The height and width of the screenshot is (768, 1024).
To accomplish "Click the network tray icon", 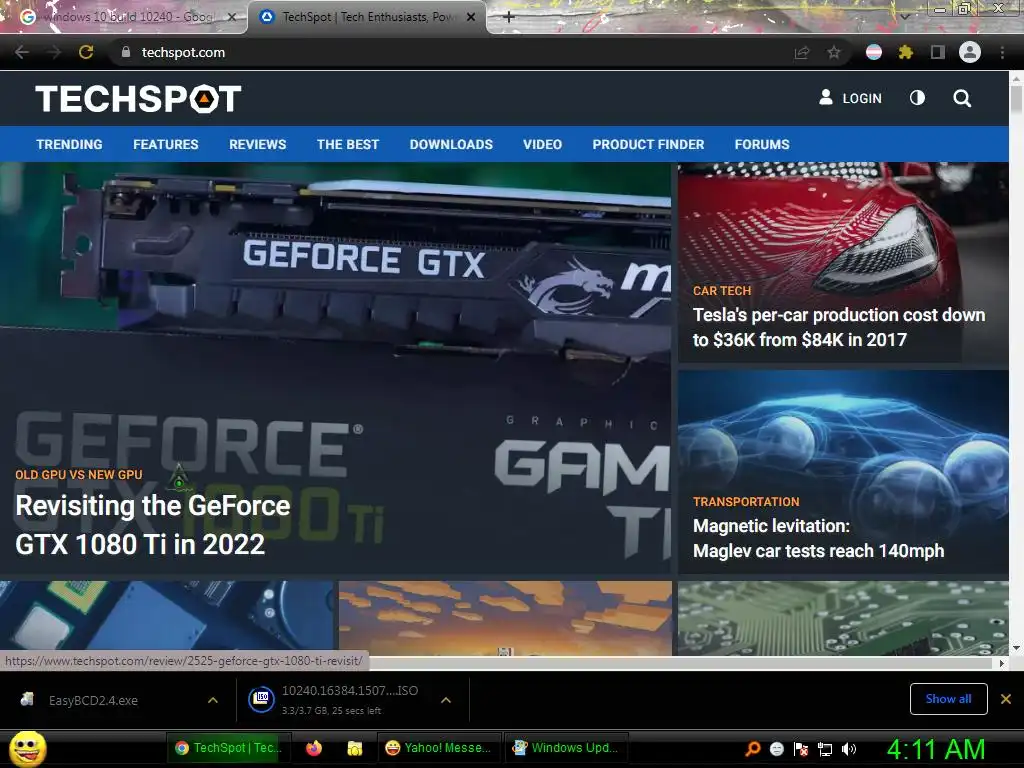I will point(825,750).
